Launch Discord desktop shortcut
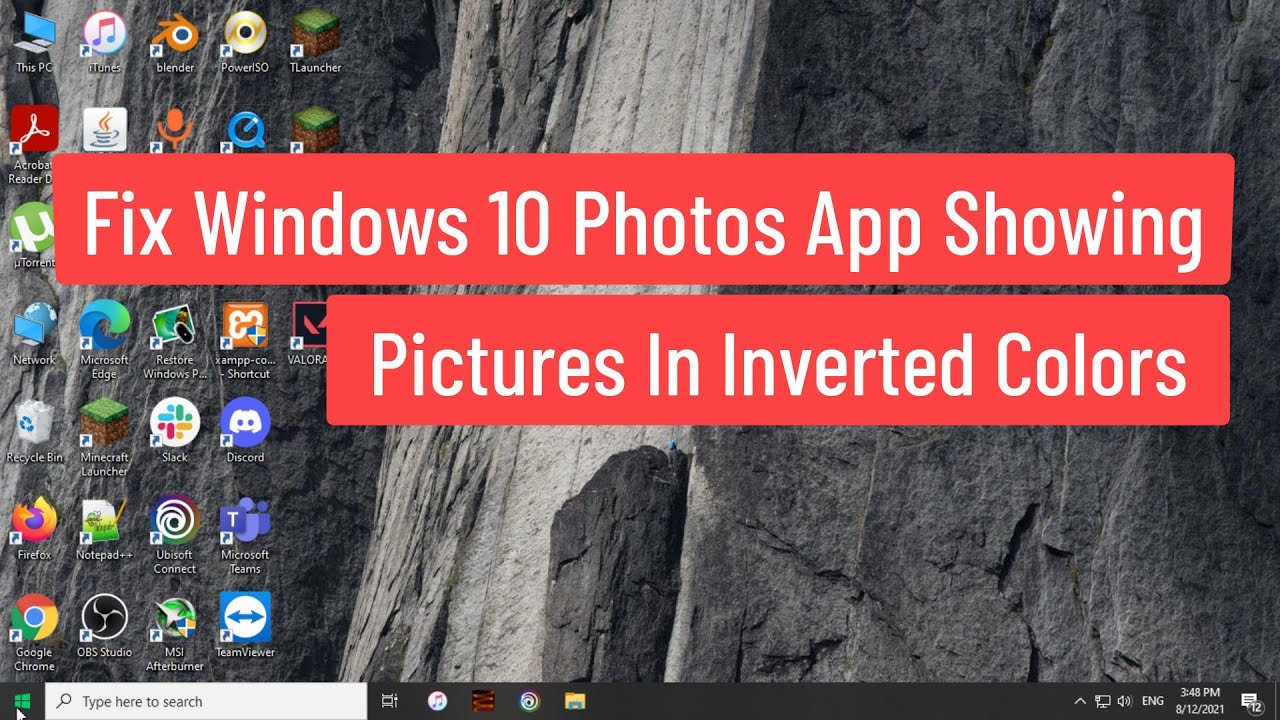 click(245, 431)
